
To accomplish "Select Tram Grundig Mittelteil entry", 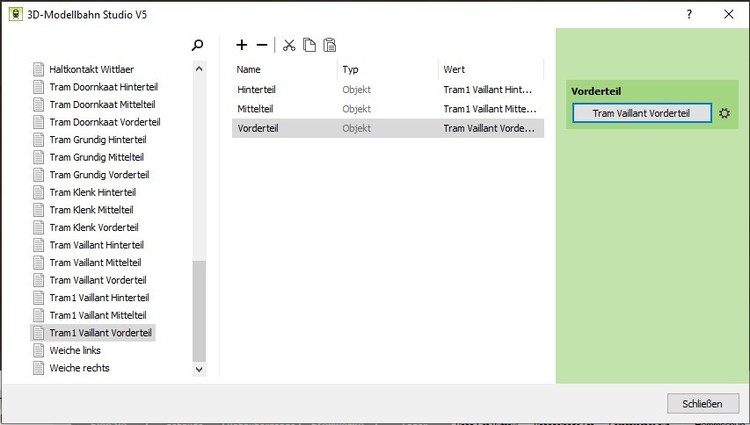I will pos(97,157).
